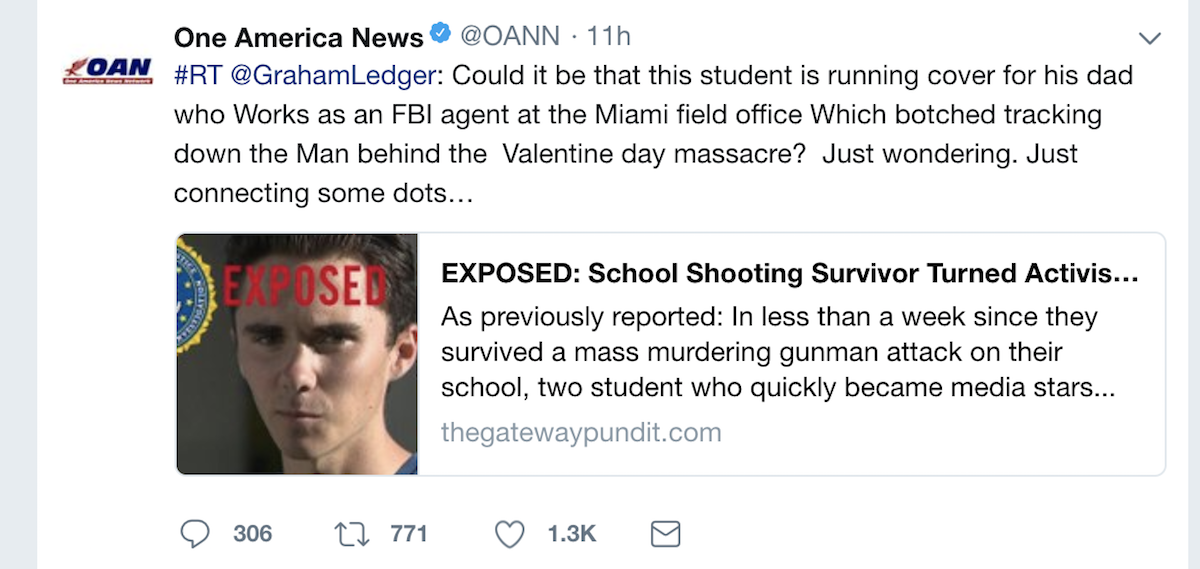Click the article card thumbnail image
This screenshot has width=1200, height=569.
[x=297, y=353]
